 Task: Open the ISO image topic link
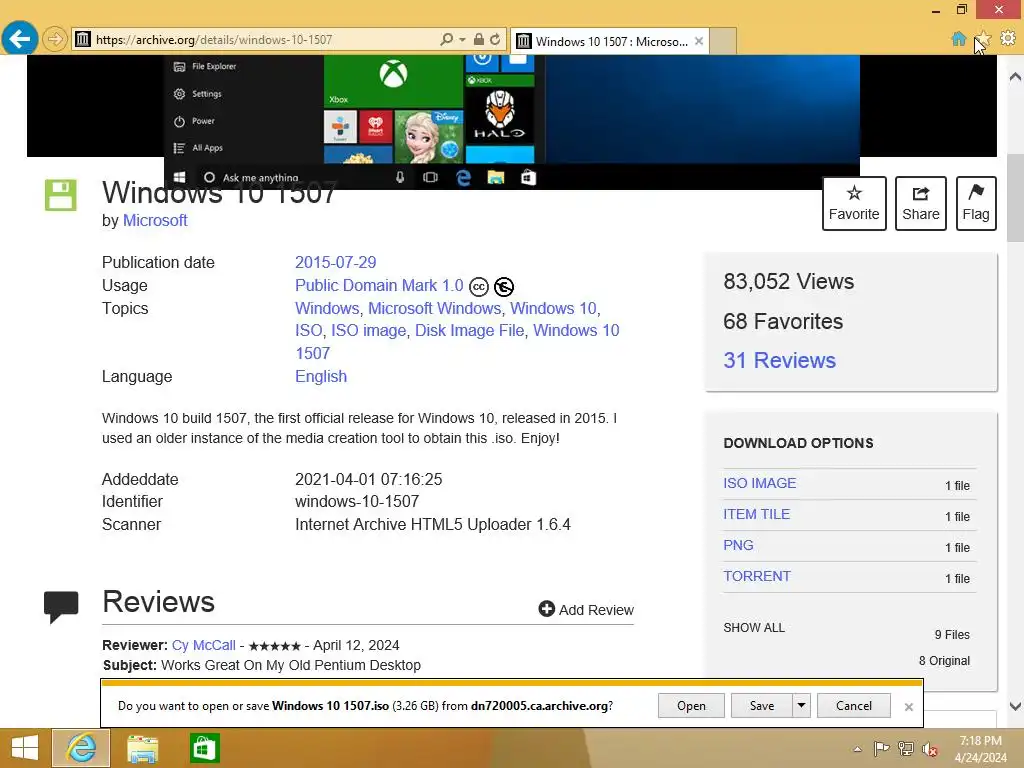tap(368, 330)
